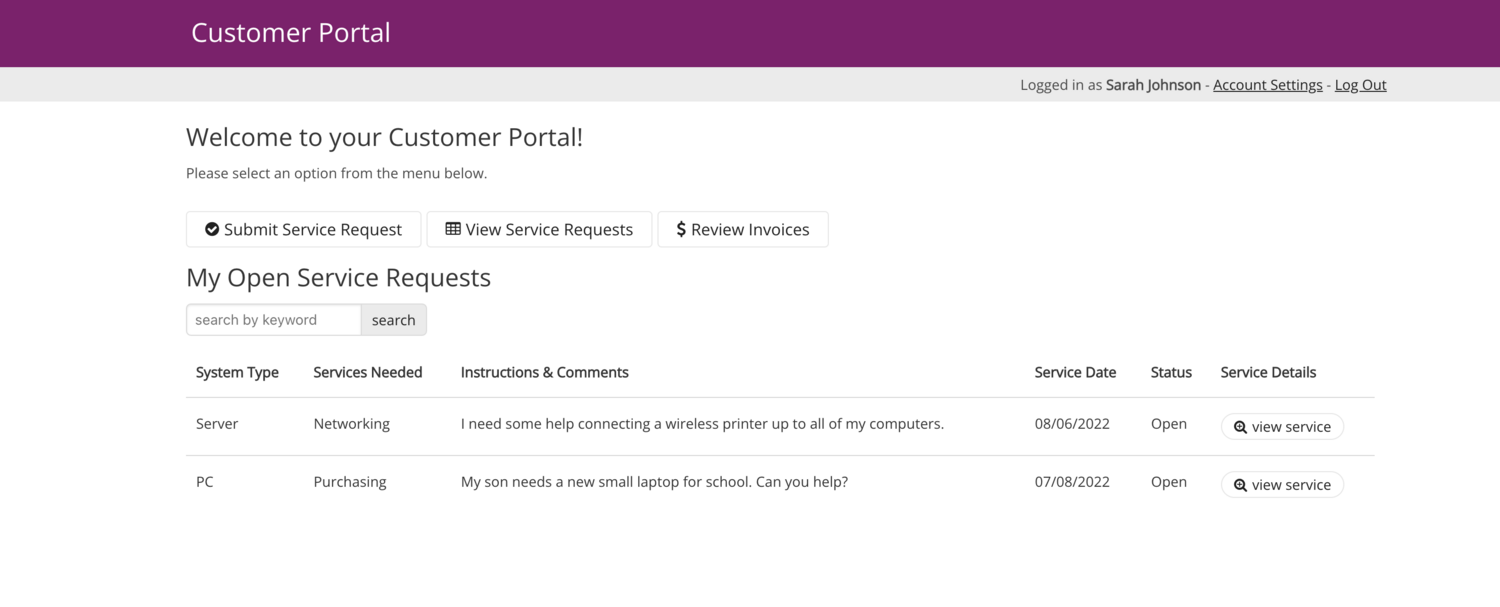The image size is (1500, 607).
Task: Open View Service Requests
Action: [x=539, y=229]
